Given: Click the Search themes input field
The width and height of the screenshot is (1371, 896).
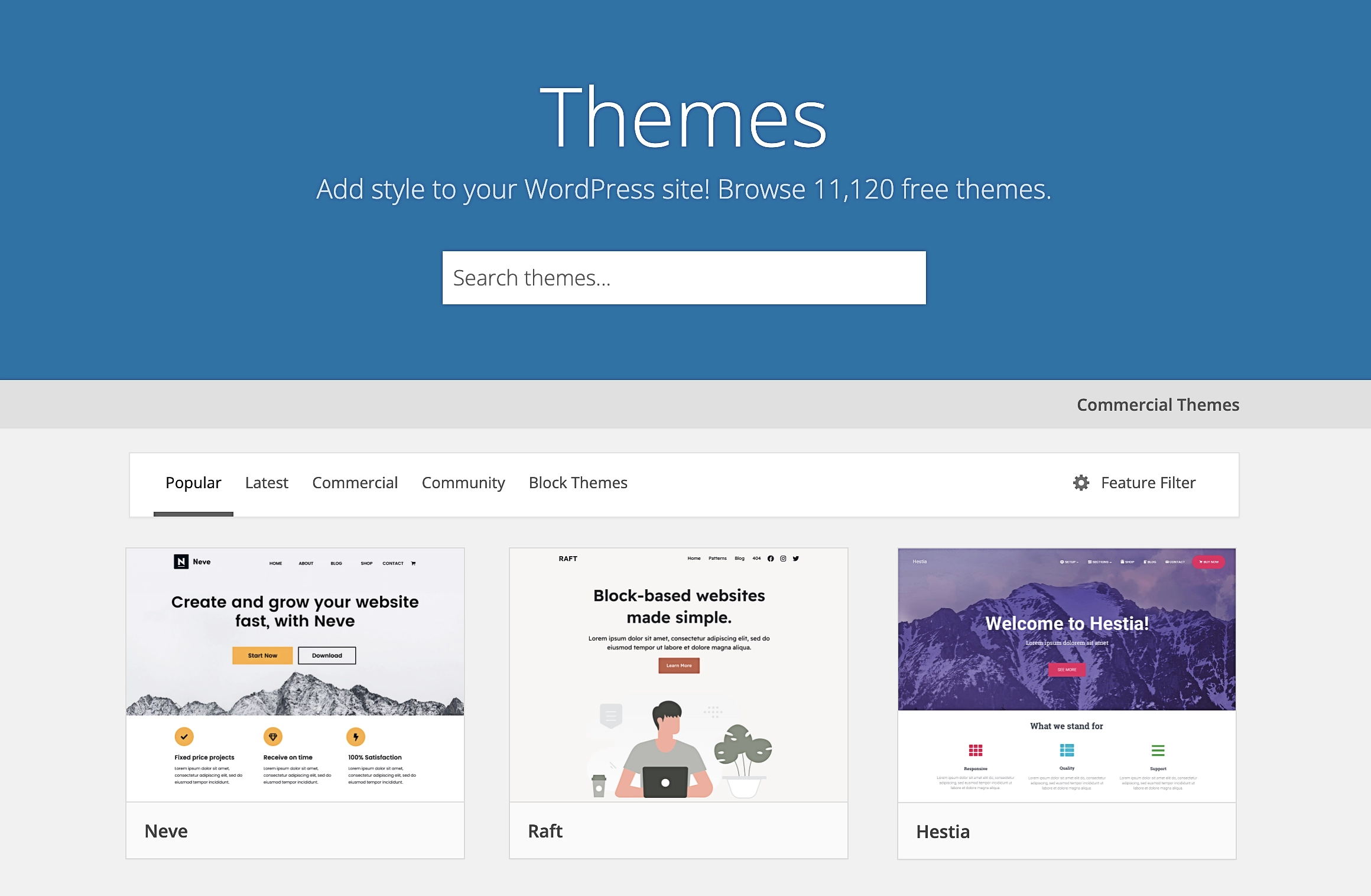Looking at the screenshot, I should pyautogui.click(x=685, y=278).
